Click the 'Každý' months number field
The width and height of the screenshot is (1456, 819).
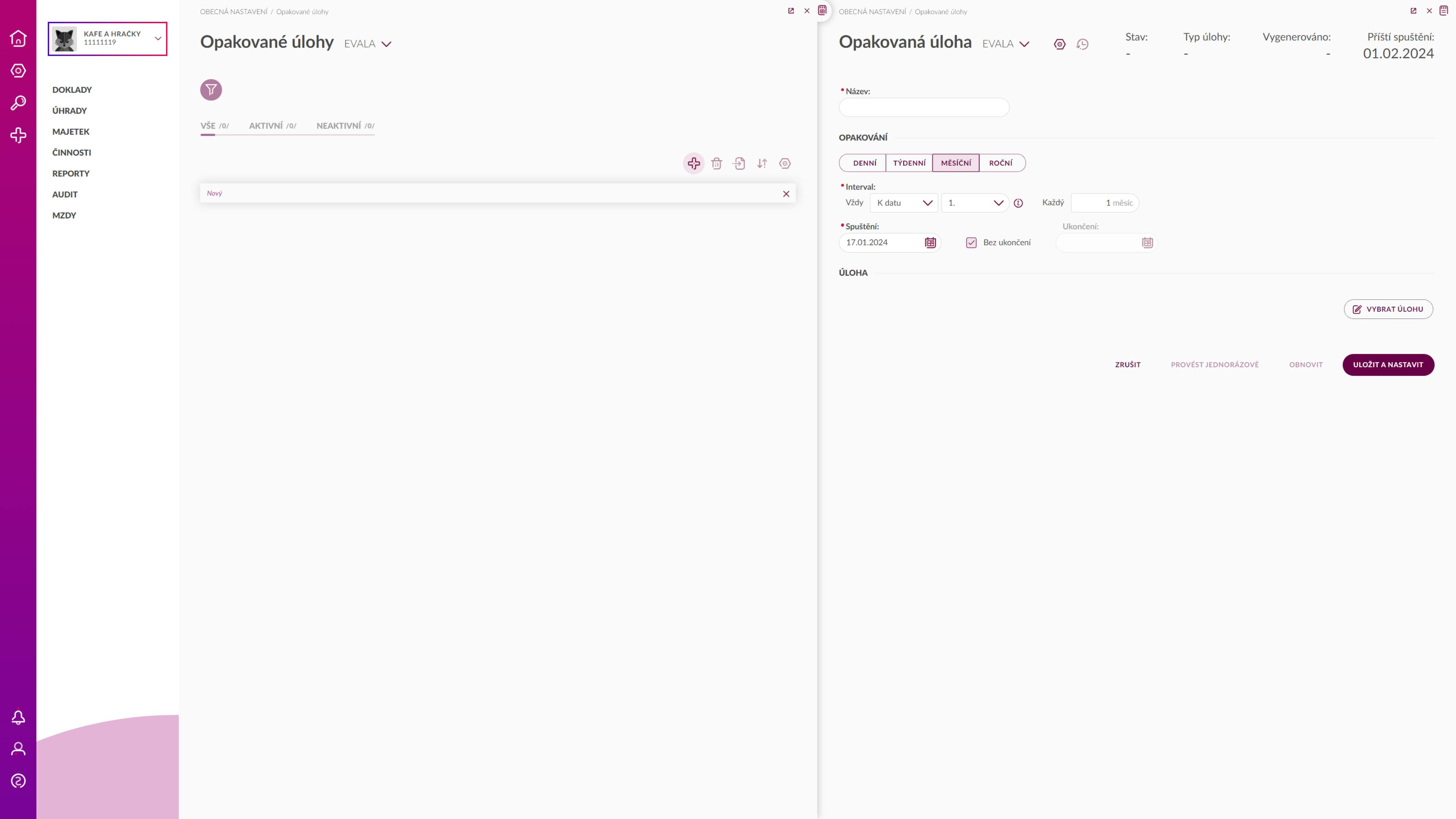1105,203
